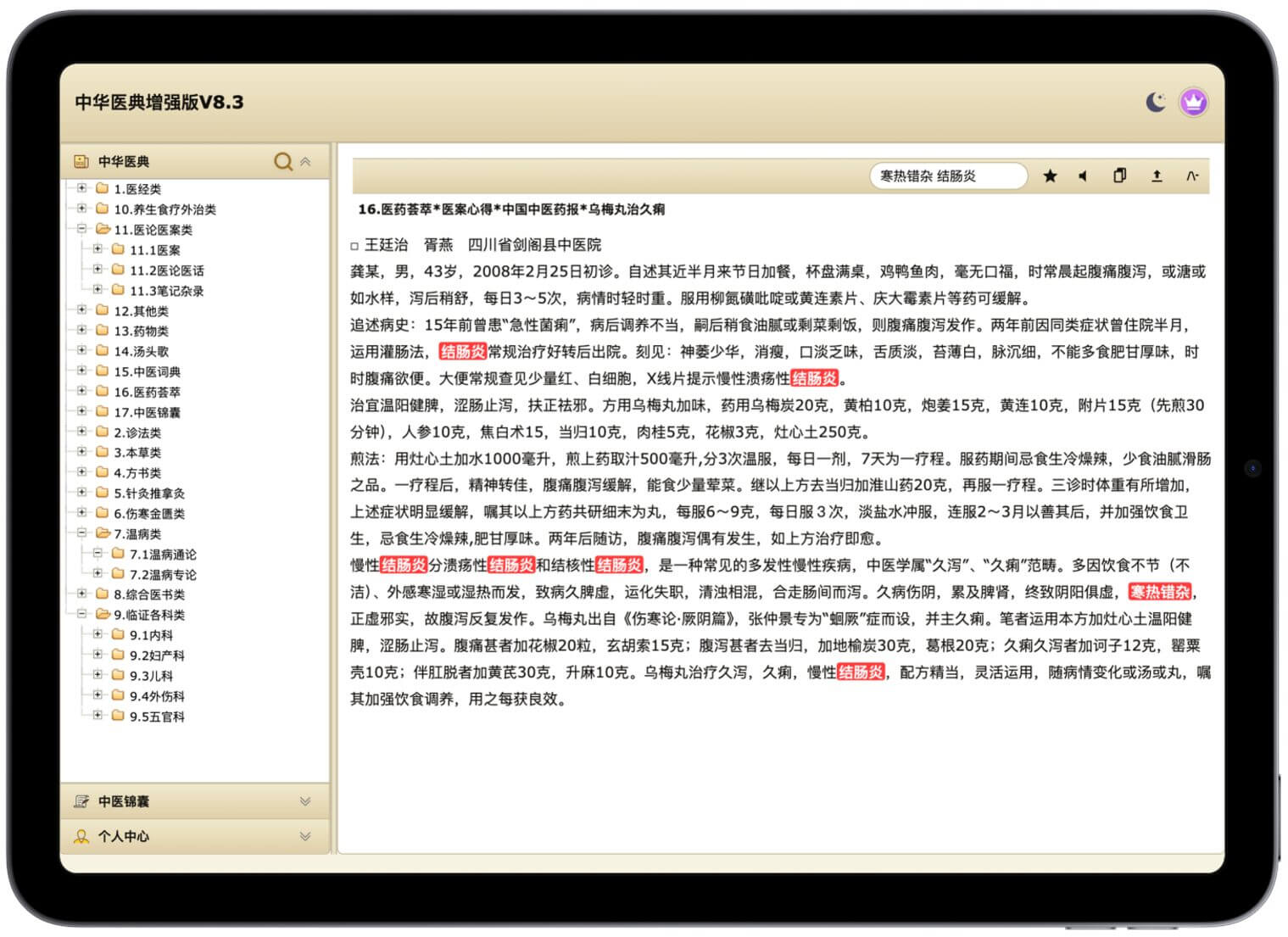Toggle night mode with the moon icon
Screen dimensions: 1288x937
pyautogui.click(x=1156, y=103)
